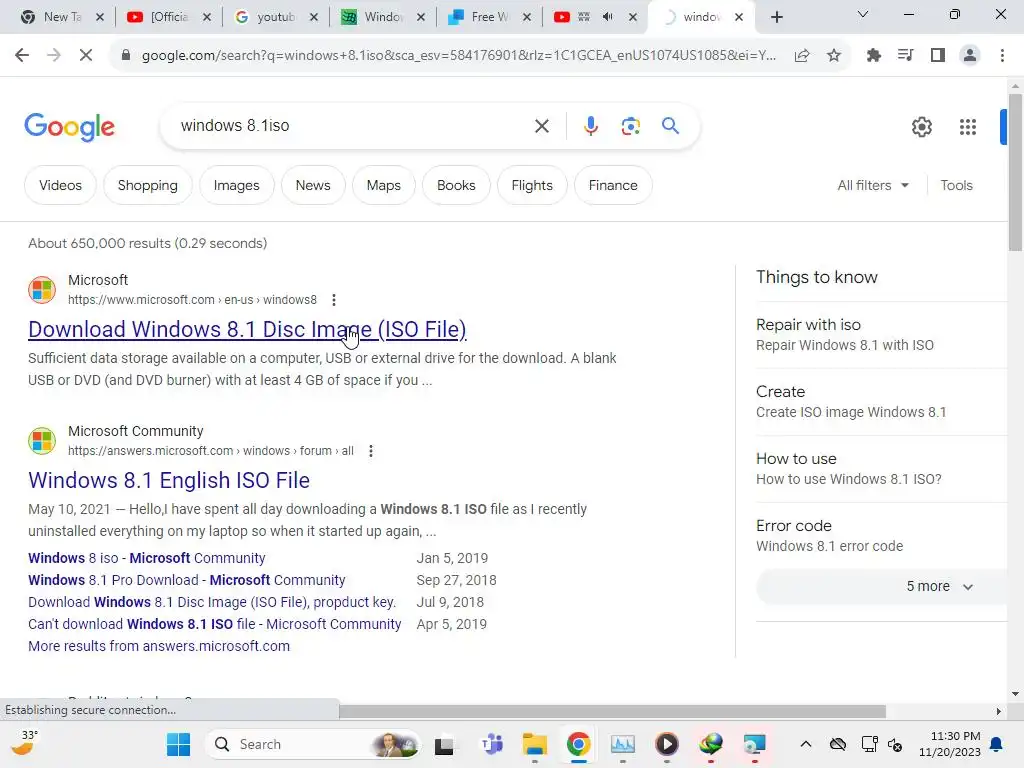Open media controls icon in toolbar
1024x768 pixels.
905,56
